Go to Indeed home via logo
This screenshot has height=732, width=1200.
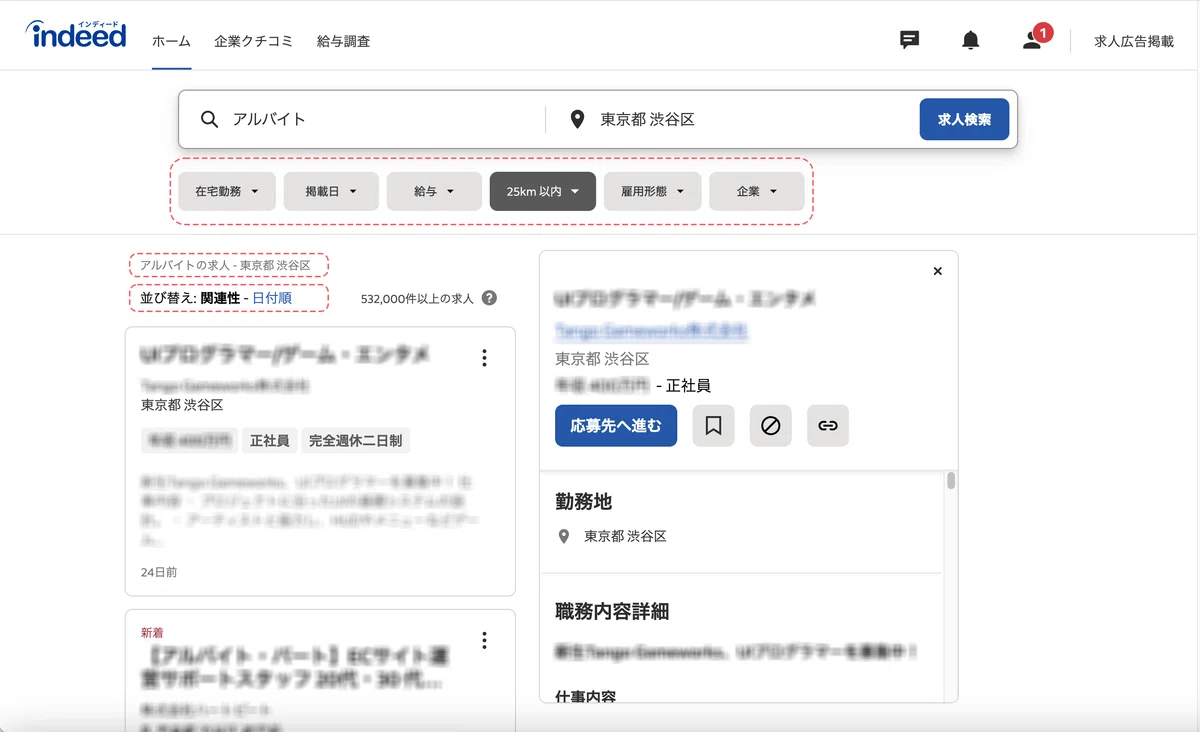(77, 36)
